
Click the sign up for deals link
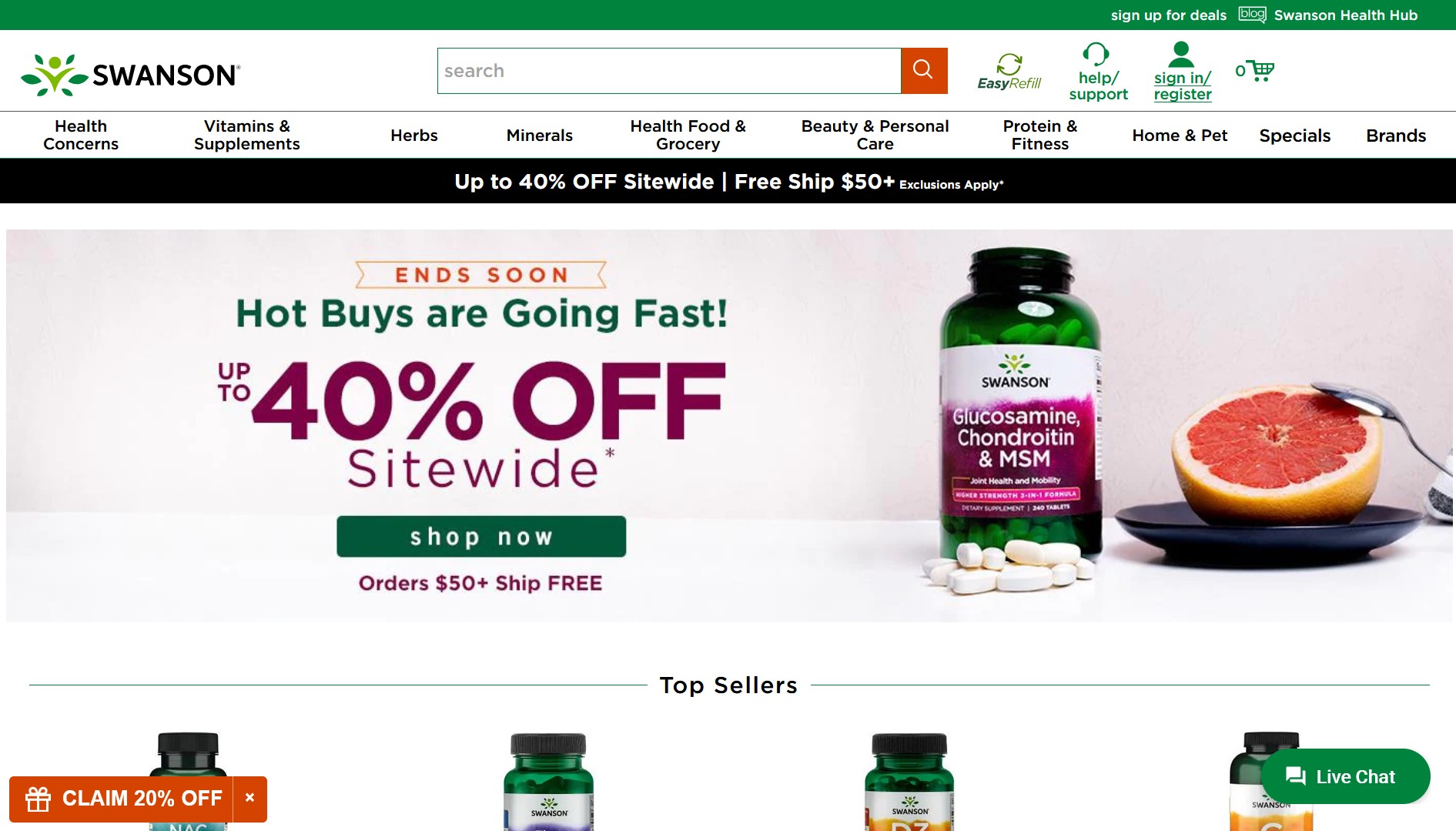[1168, 15]
